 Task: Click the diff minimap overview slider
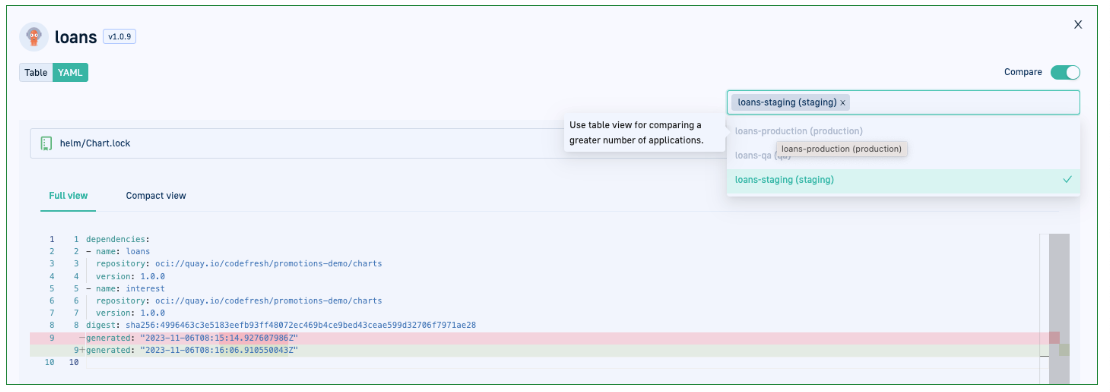tap(1059, 308)
